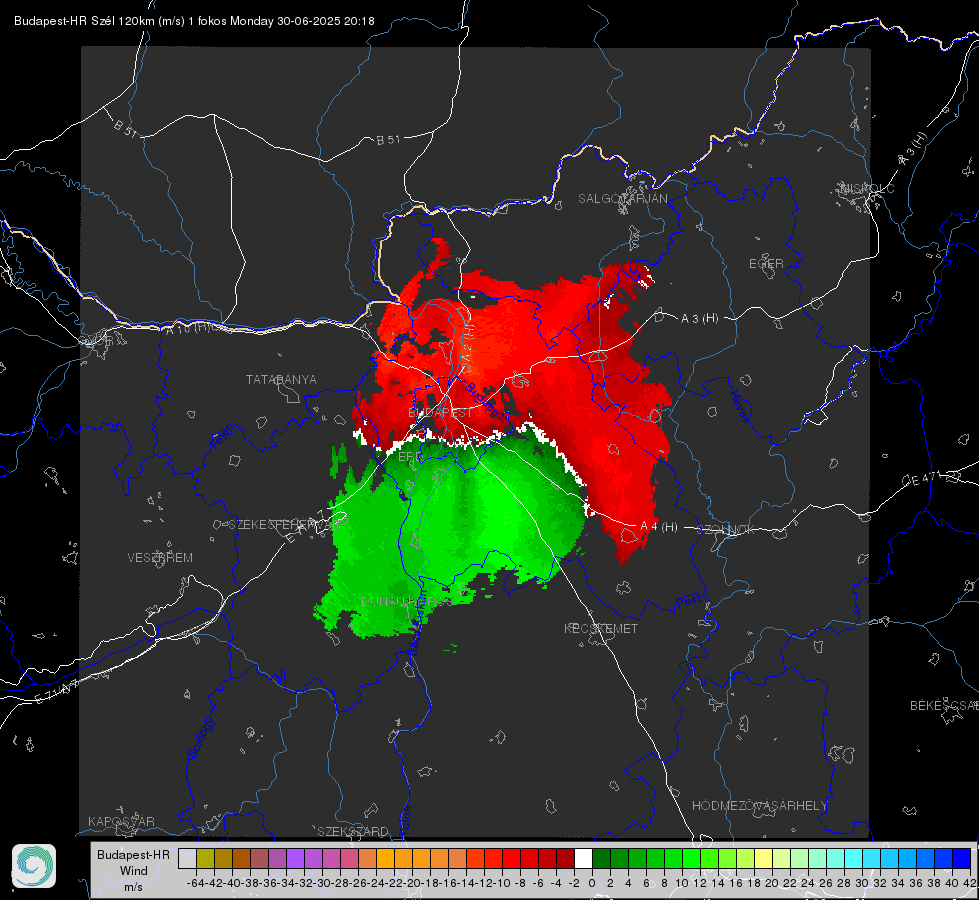Viewport: 979px width, 900px height.
Task: Pick the olive swatch between -64 and -42
Action: coord(205,858)
